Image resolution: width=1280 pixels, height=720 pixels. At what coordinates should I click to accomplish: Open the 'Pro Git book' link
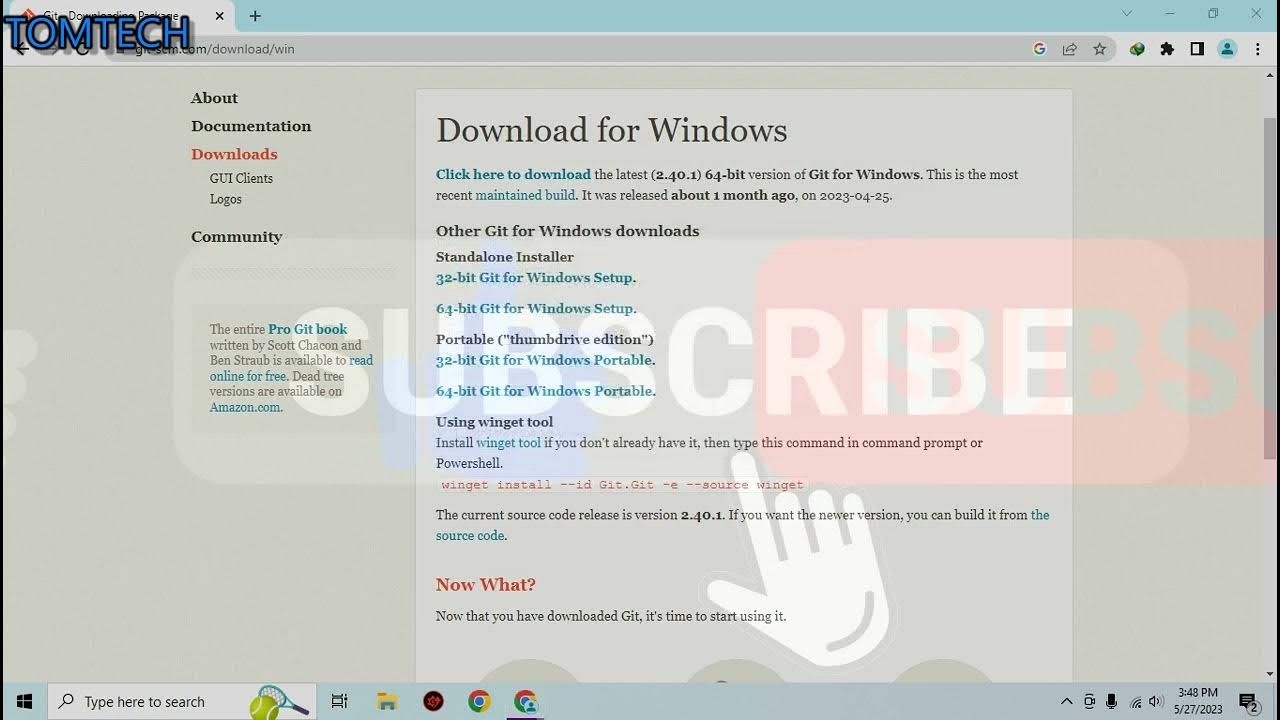(x=307, y=329)
